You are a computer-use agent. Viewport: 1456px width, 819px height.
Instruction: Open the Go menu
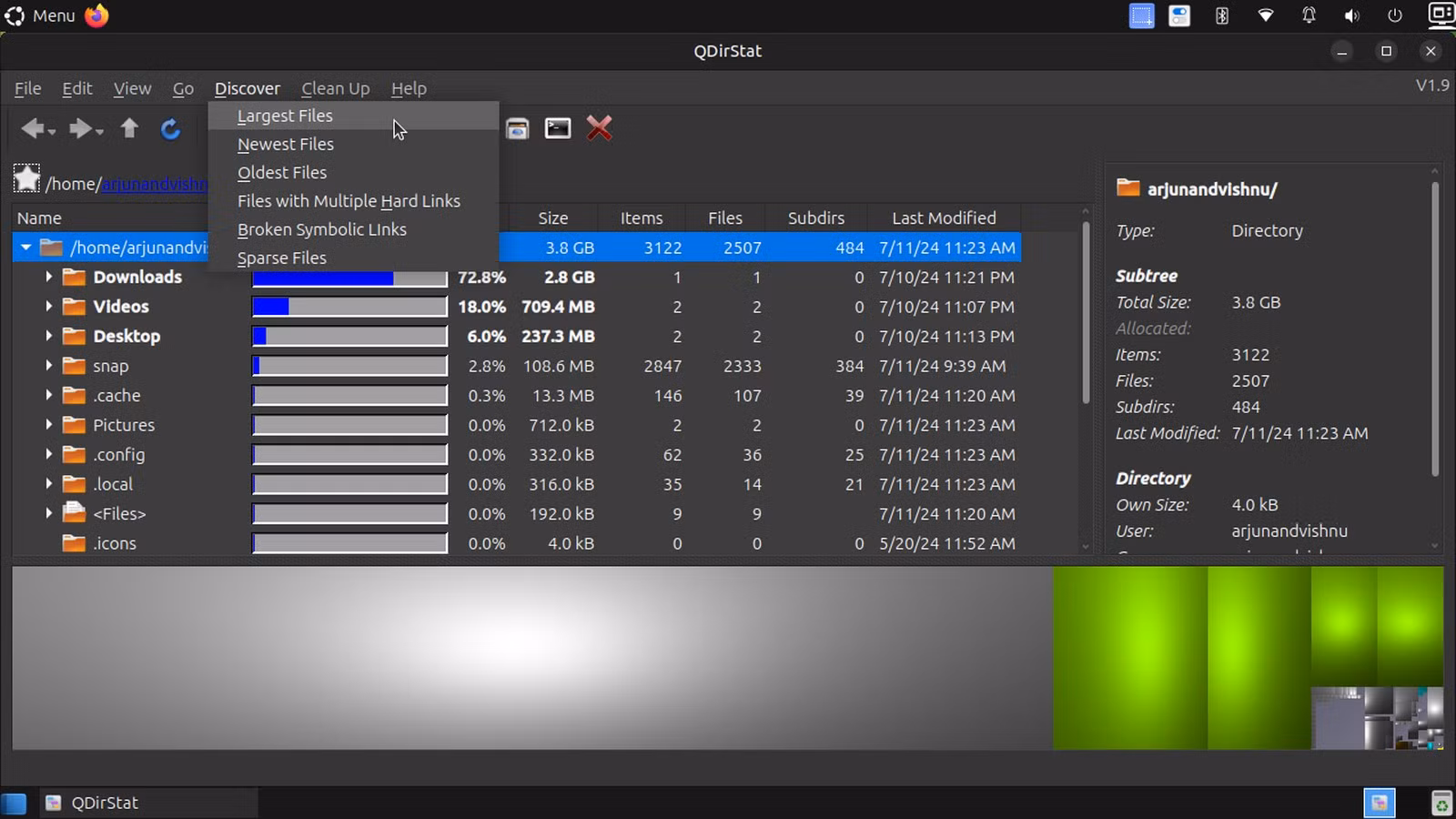183,88
